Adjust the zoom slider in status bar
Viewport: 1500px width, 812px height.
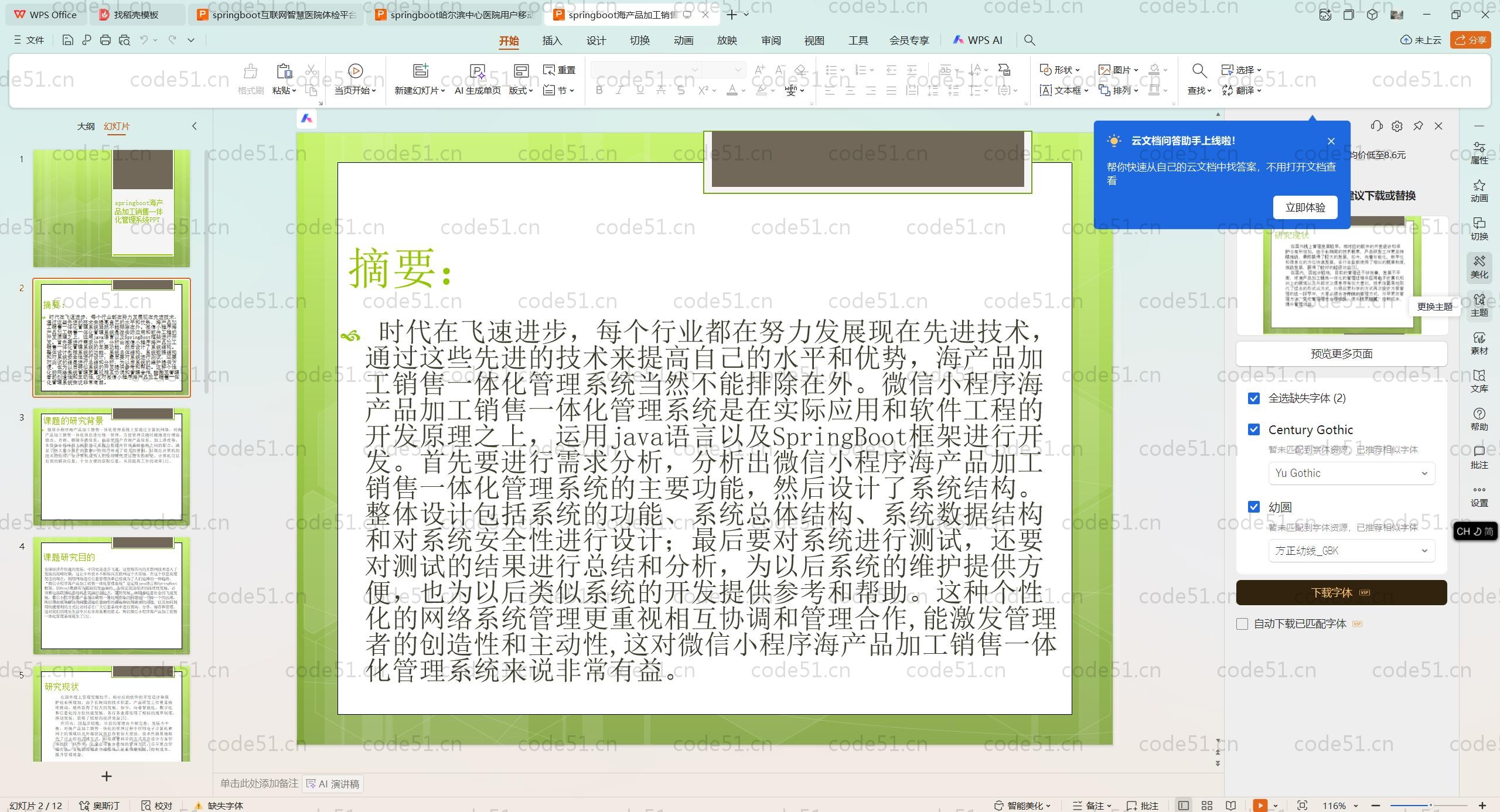pyautogui.click(x=1430, y=806)
